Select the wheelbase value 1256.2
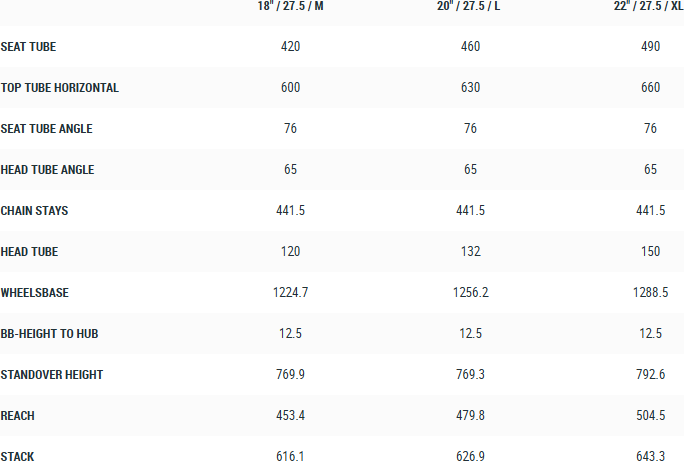This screenshot has width=684, height=461. [x=470, y=293]
